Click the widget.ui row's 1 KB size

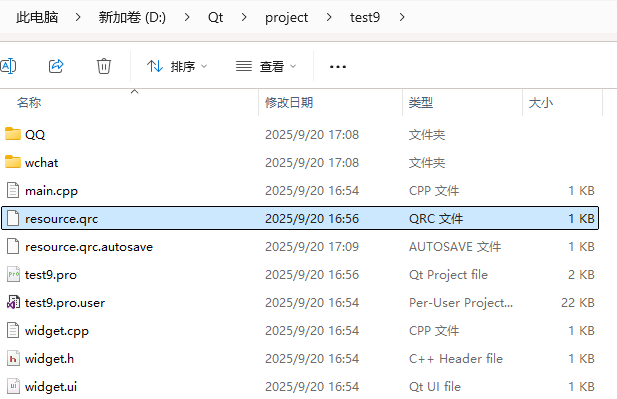point(581,387)
